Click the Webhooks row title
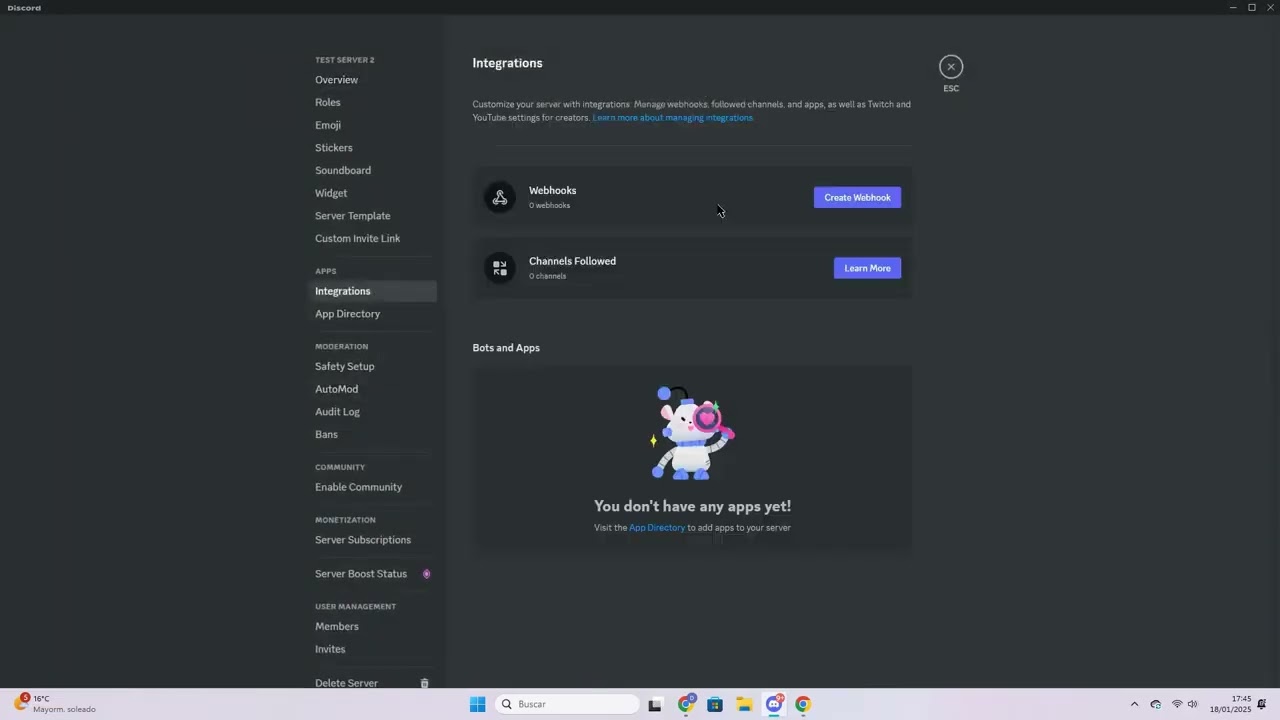Image resolution: width=1280 pixels, height=720 pixels. pyautogui.click(x=552, y=190)
